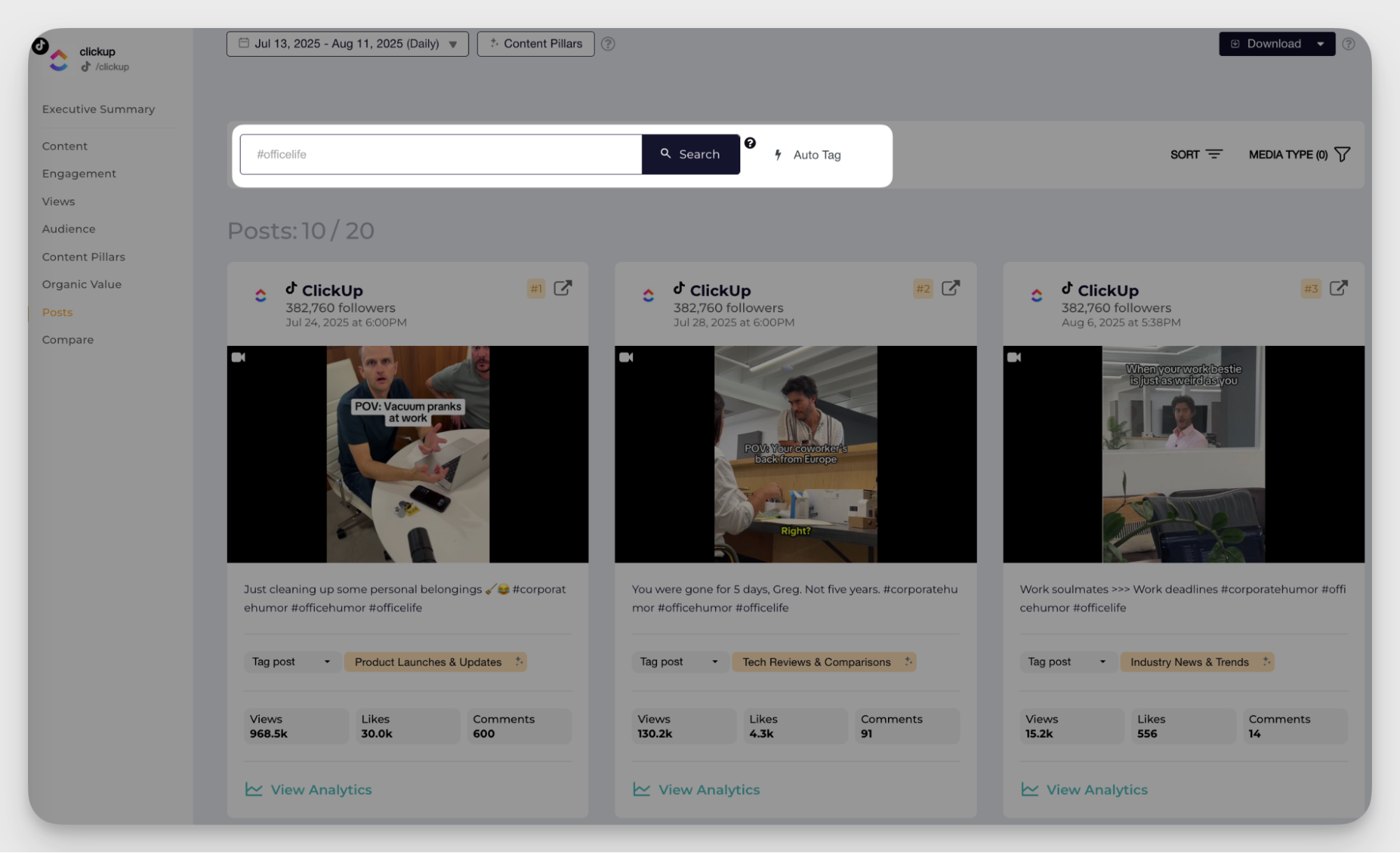1400x853 pixels.
Task: Go to Executive Summary in sidebar
Action: point(98,109)
